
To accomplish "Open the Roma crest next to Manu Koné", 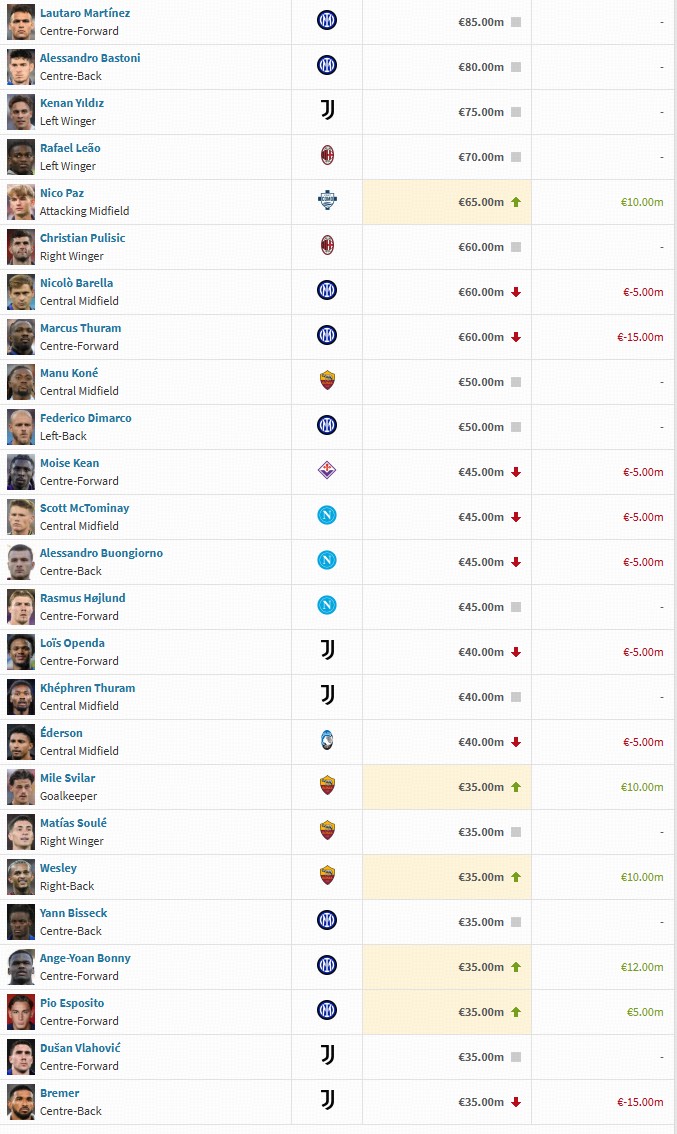I will pos(326,380).
